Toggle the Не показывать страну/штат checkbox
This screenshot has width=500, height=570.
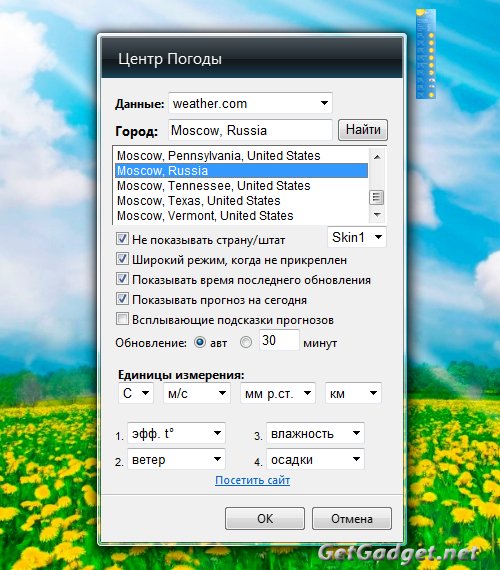point(122,239)
